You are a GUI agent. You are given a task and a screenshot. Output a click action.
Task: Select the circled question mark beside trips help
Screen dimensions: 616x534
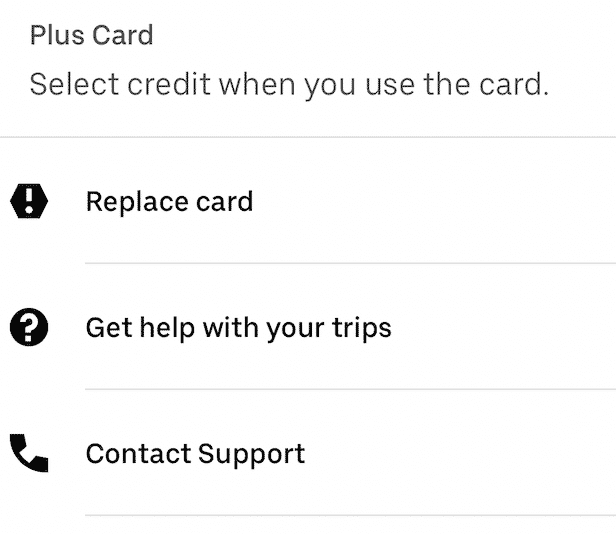[x=29, y=327]
